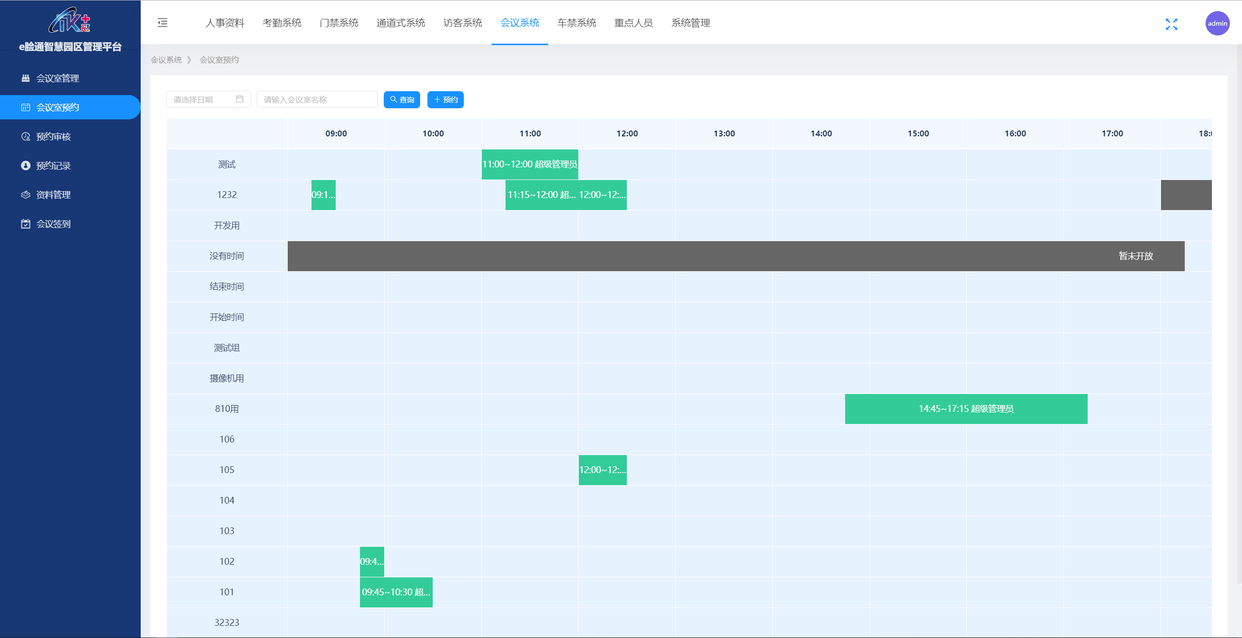Switch to the 访客系统 tab
1242x638 pixels.
[462, 23]
